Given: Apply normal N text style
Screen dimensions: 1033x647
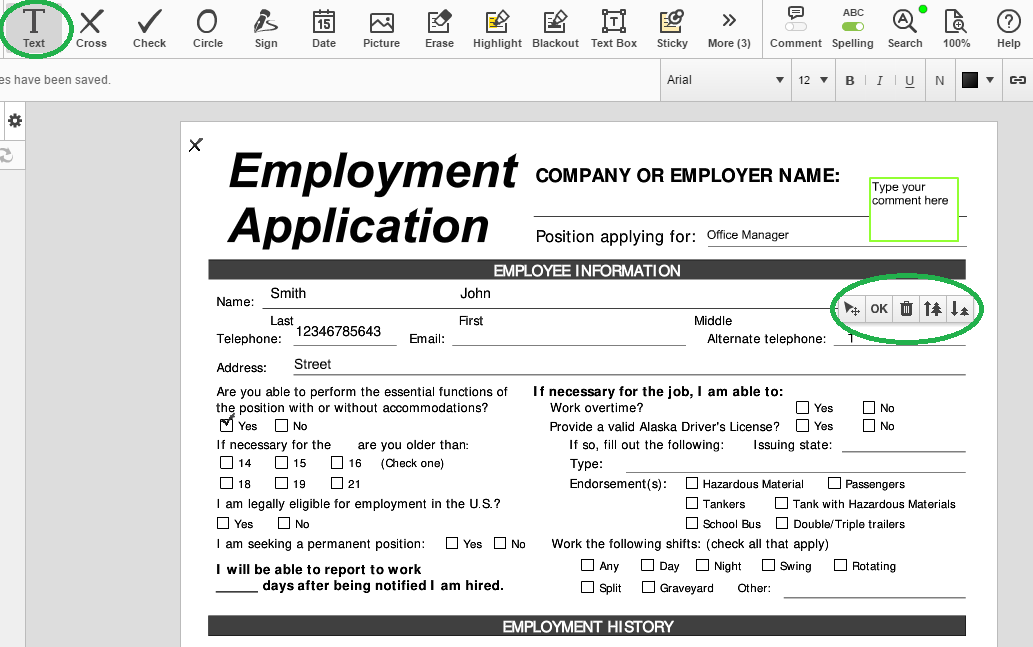Looking at the screenshot, I should pos(939,80).
